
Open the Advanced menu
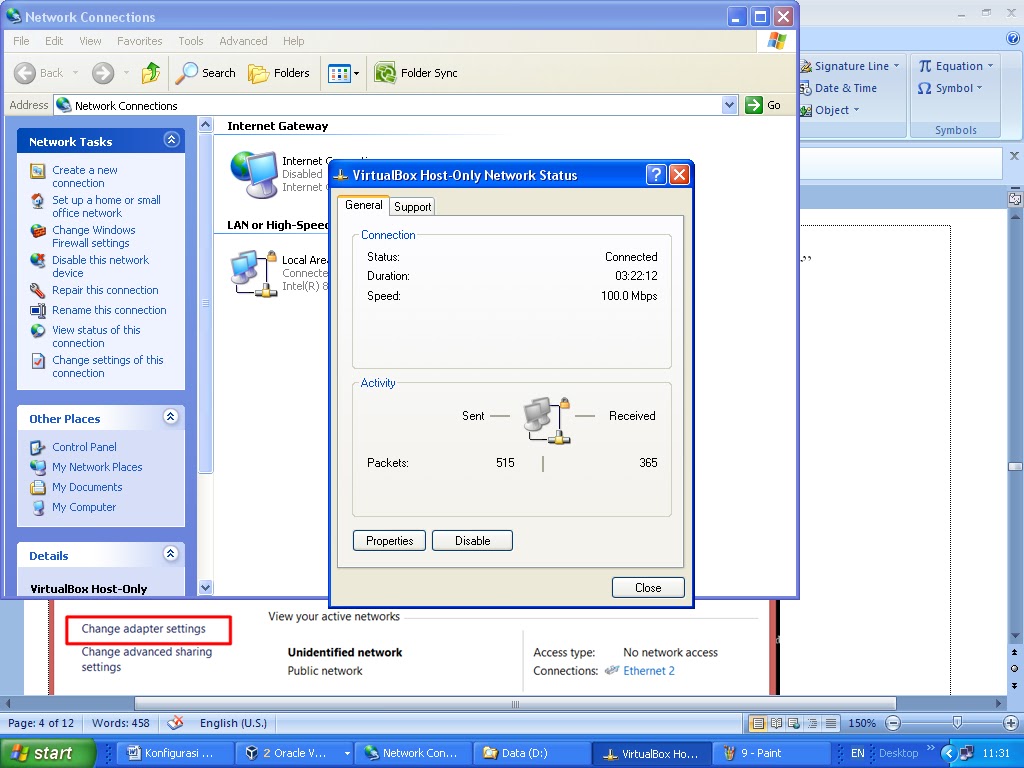pyautogui.click(x=243, y=40)
